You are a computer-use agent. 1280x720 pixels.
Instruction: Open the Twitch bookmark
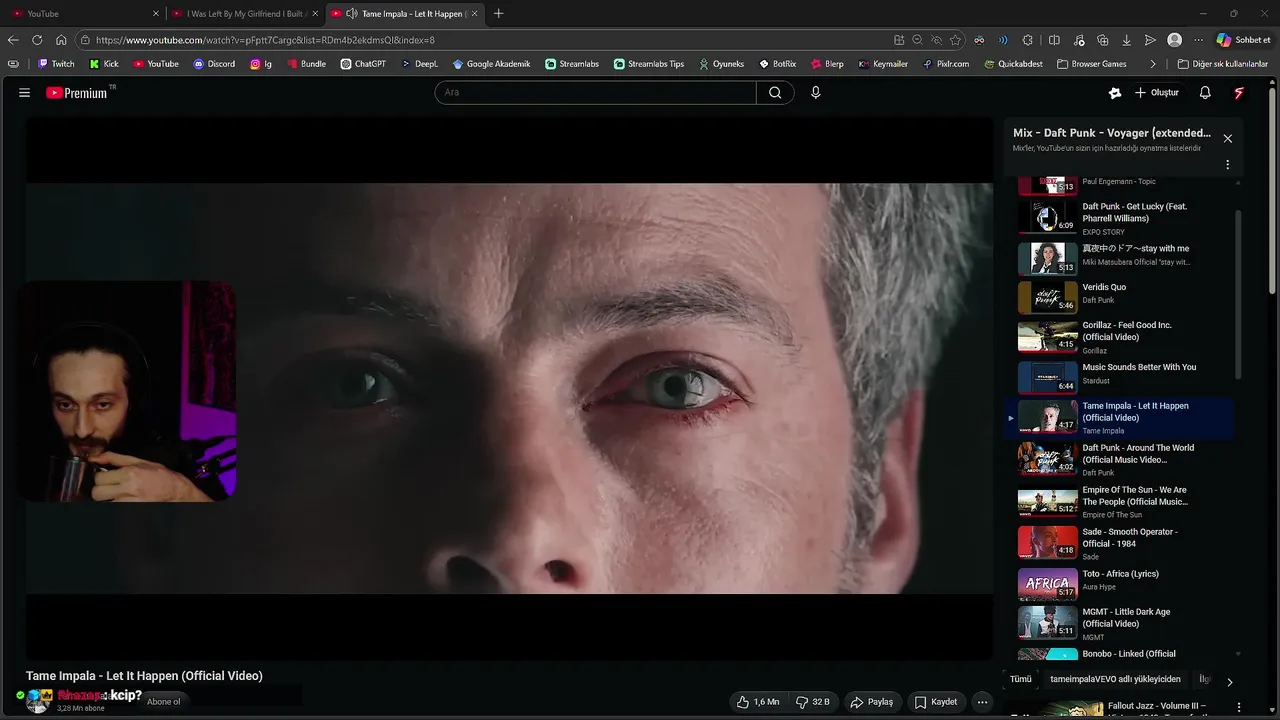[56, 64]
